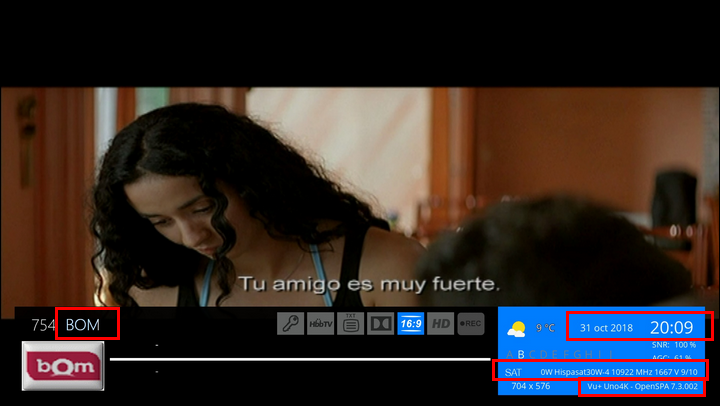Click the Vu+ Uno4K - OpenSPA 7.3.002 label
The height and width of the screenshot is (406, 720).
point(642,387)
